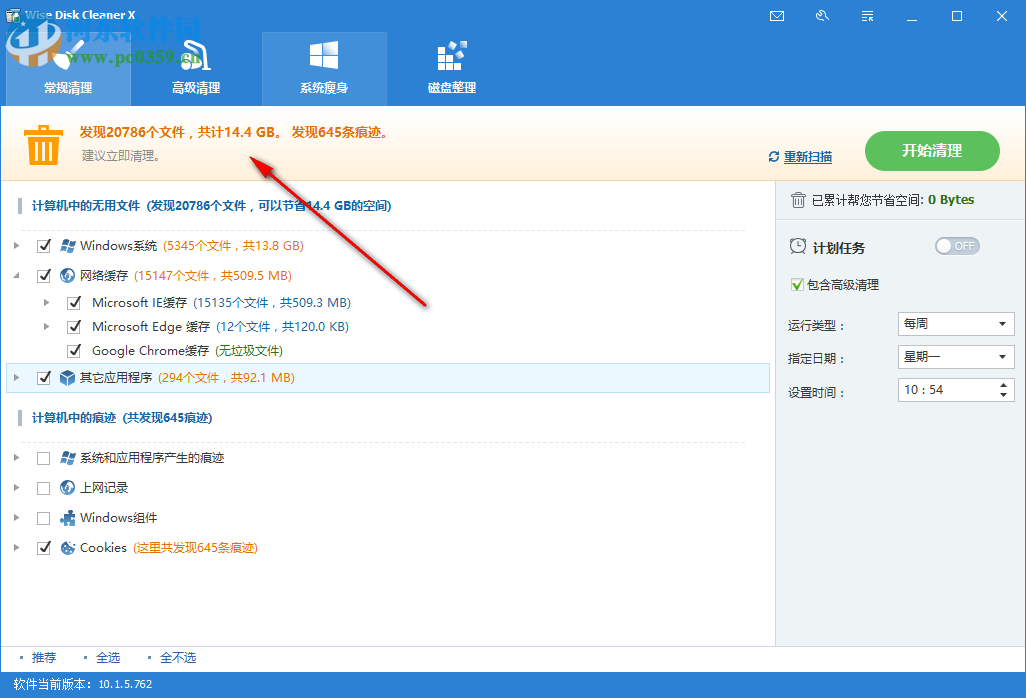Open the 指定日期 weekday dropdown
This screenshot has height=698, width=1026.
click(x=1003, y=356)
